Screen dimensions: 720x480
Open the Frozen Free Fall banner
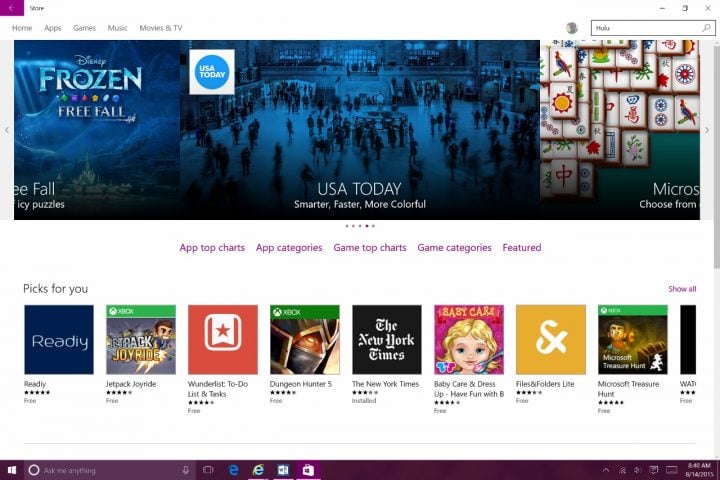tap(96, 130)
